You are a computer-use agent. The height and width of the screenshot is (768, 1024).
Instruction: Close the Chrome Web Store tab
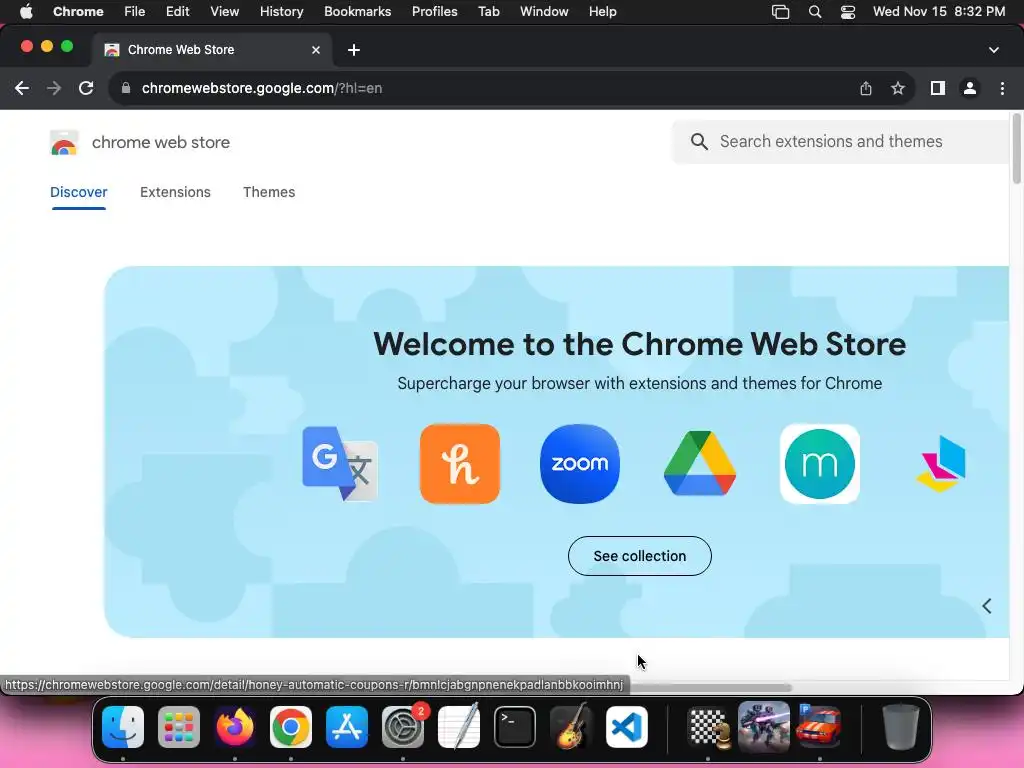click(316, 50)
